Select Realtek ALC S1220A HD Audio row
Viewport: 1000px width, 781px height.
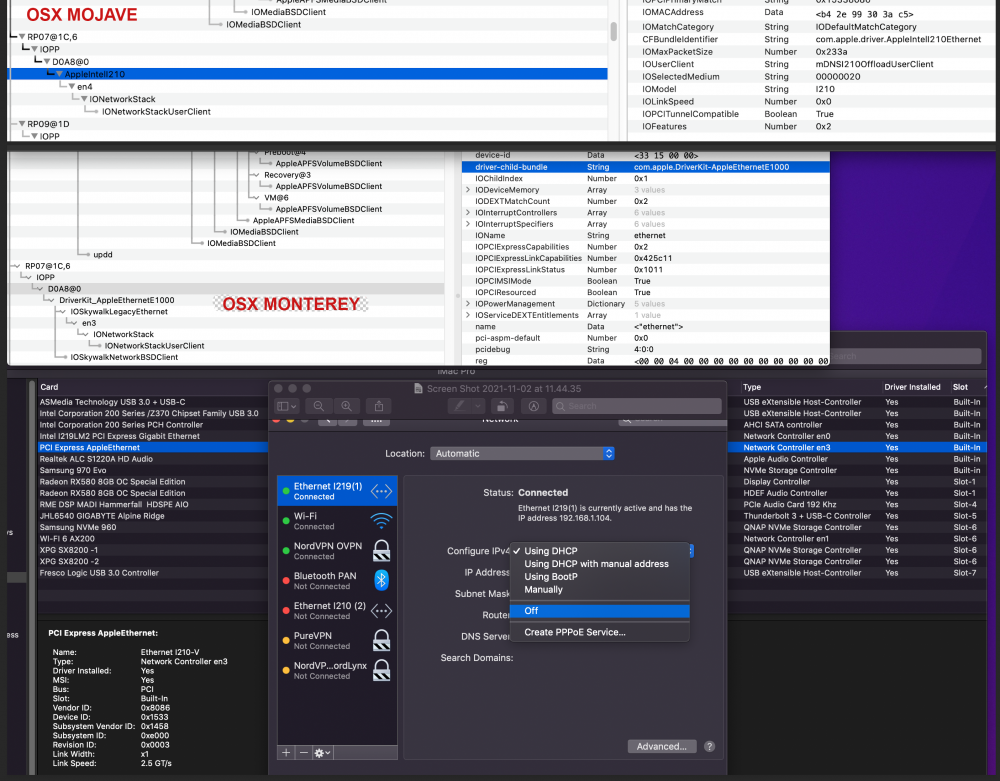(x=152, y=459)
